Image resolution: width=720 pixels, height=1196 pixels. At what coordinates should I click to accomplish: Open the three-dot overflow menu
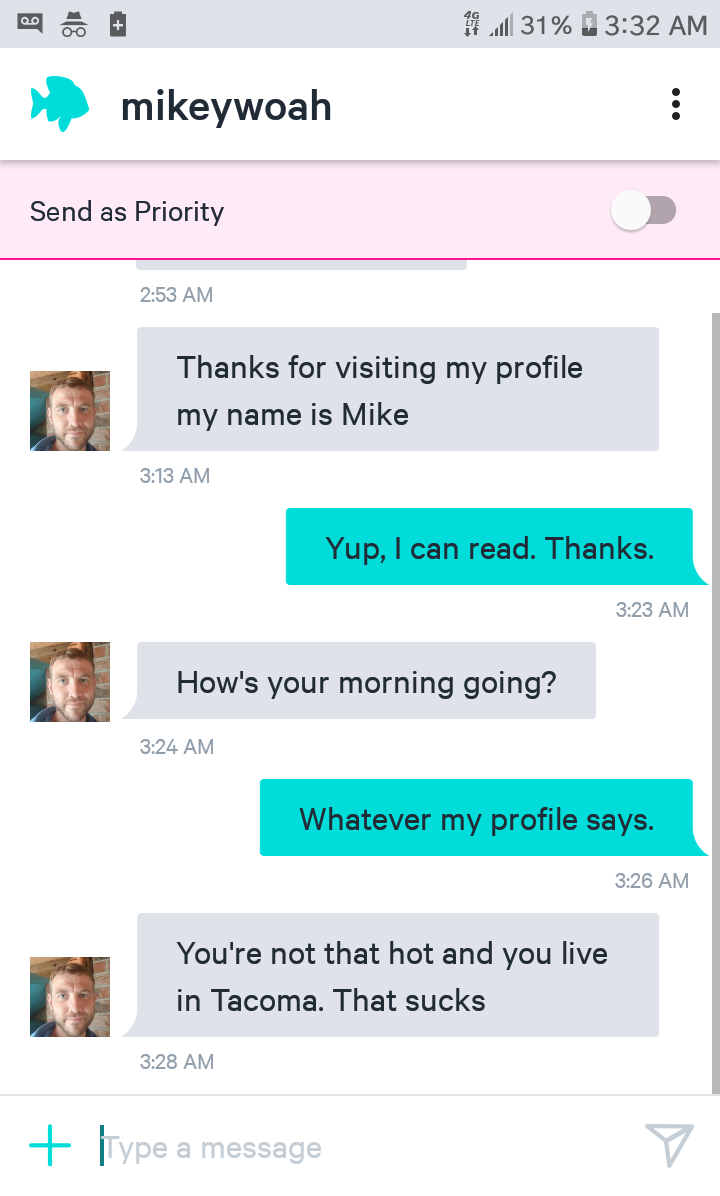[676, 104]
